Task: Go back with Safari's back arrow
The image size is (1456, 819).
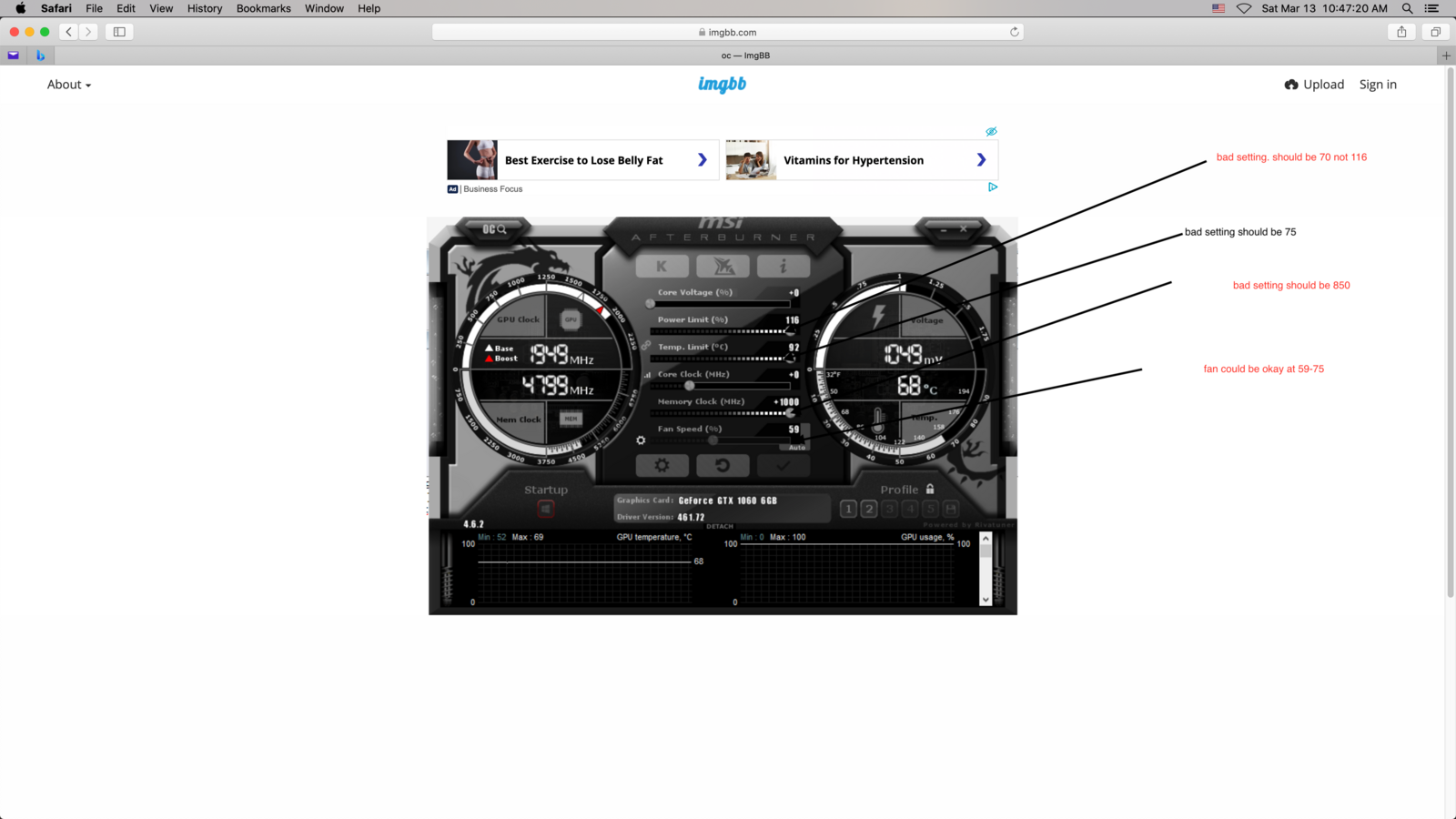Action: 68,32
